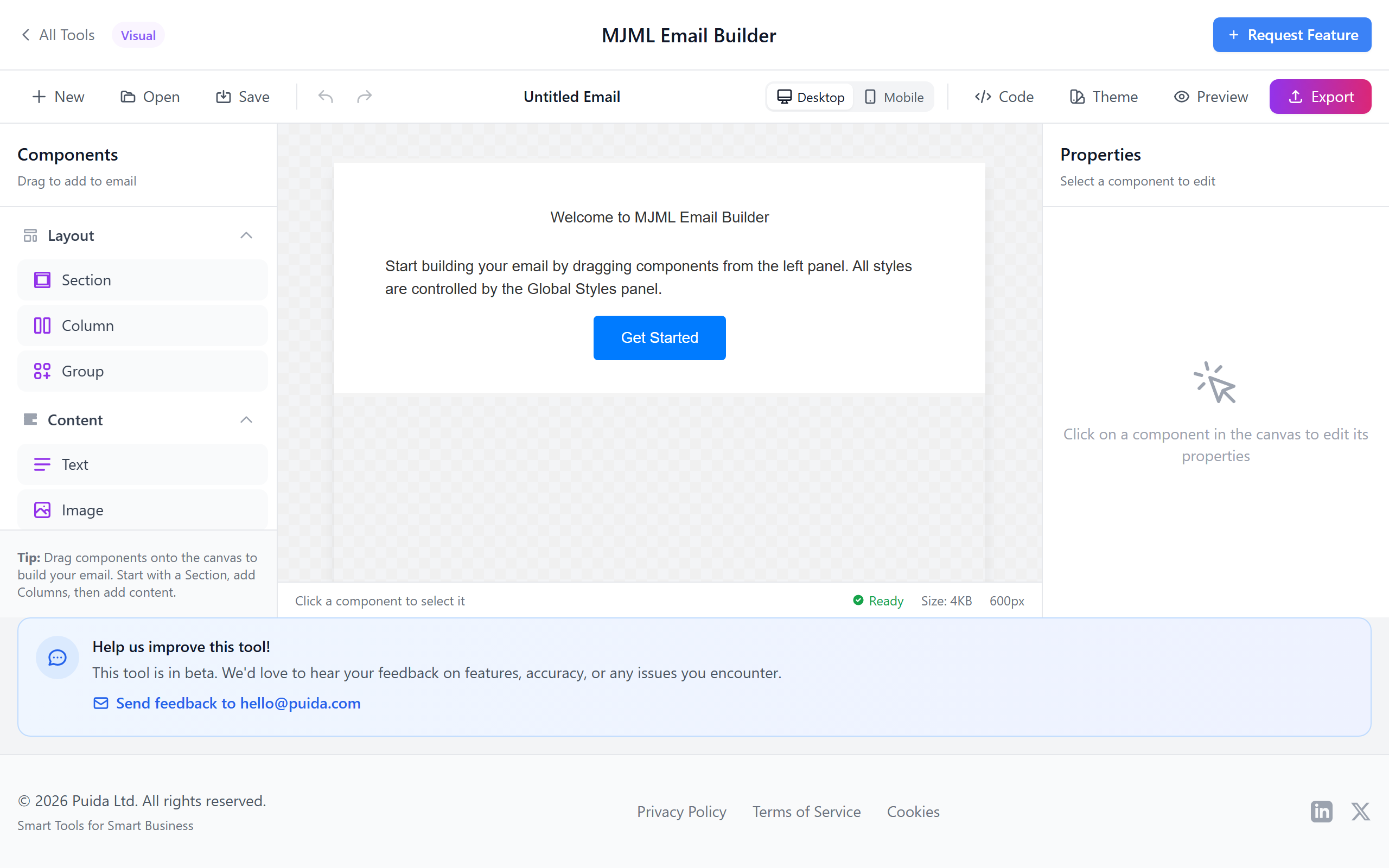Click the Redo arrow dropdown
This screenshot has width=1389, height=868.
(365, 97)
